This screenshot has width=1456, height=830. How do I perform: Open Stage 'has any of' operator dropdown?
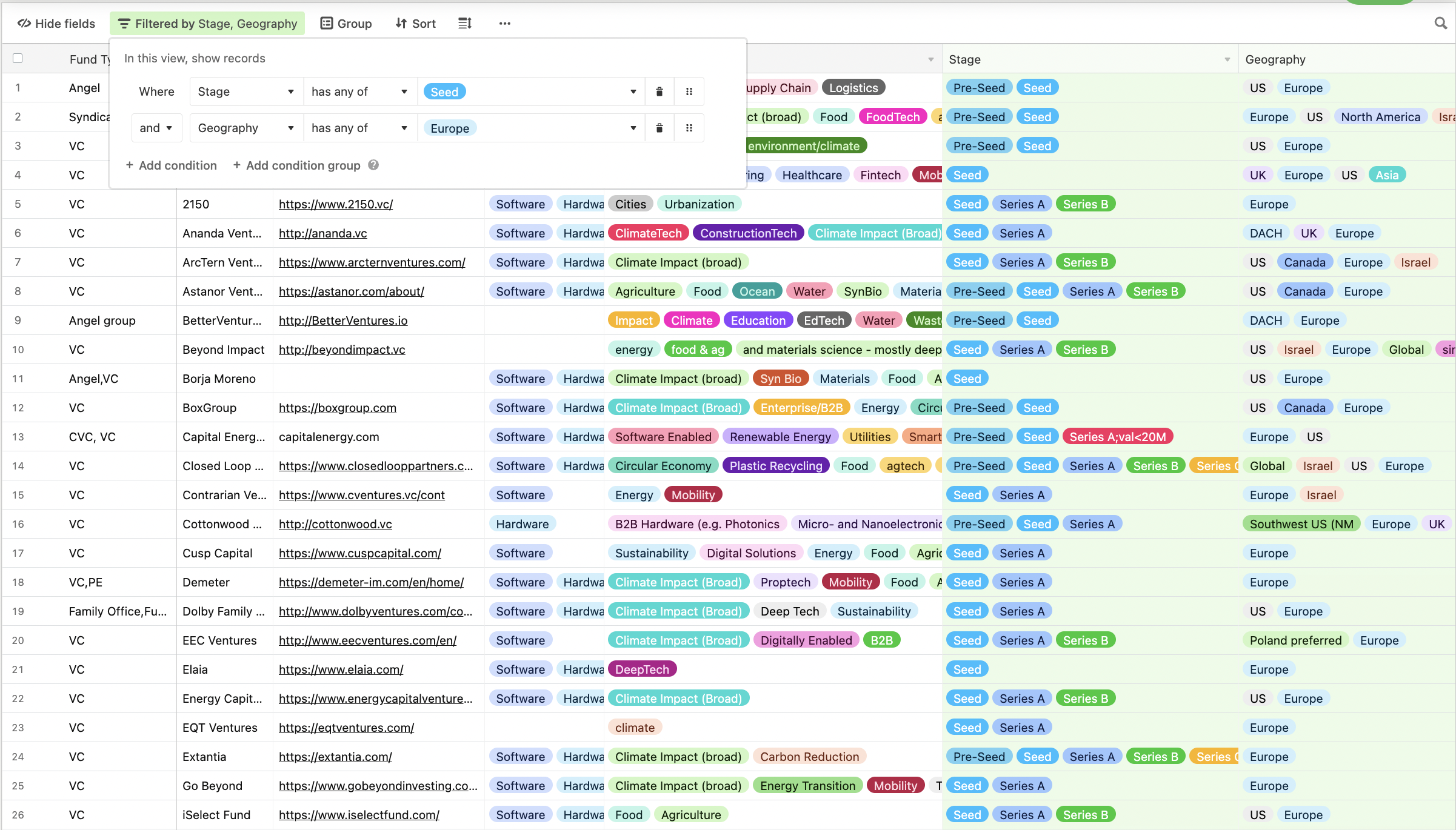pos(360,91)
